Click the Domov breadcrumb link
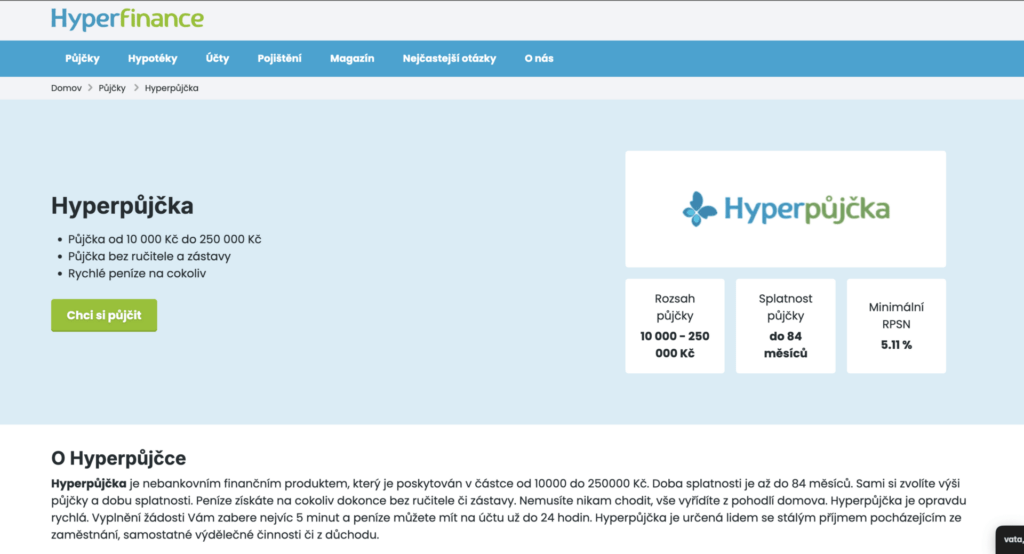Image resolution: width=1024 pixels, height=554 pixels. 66,88
